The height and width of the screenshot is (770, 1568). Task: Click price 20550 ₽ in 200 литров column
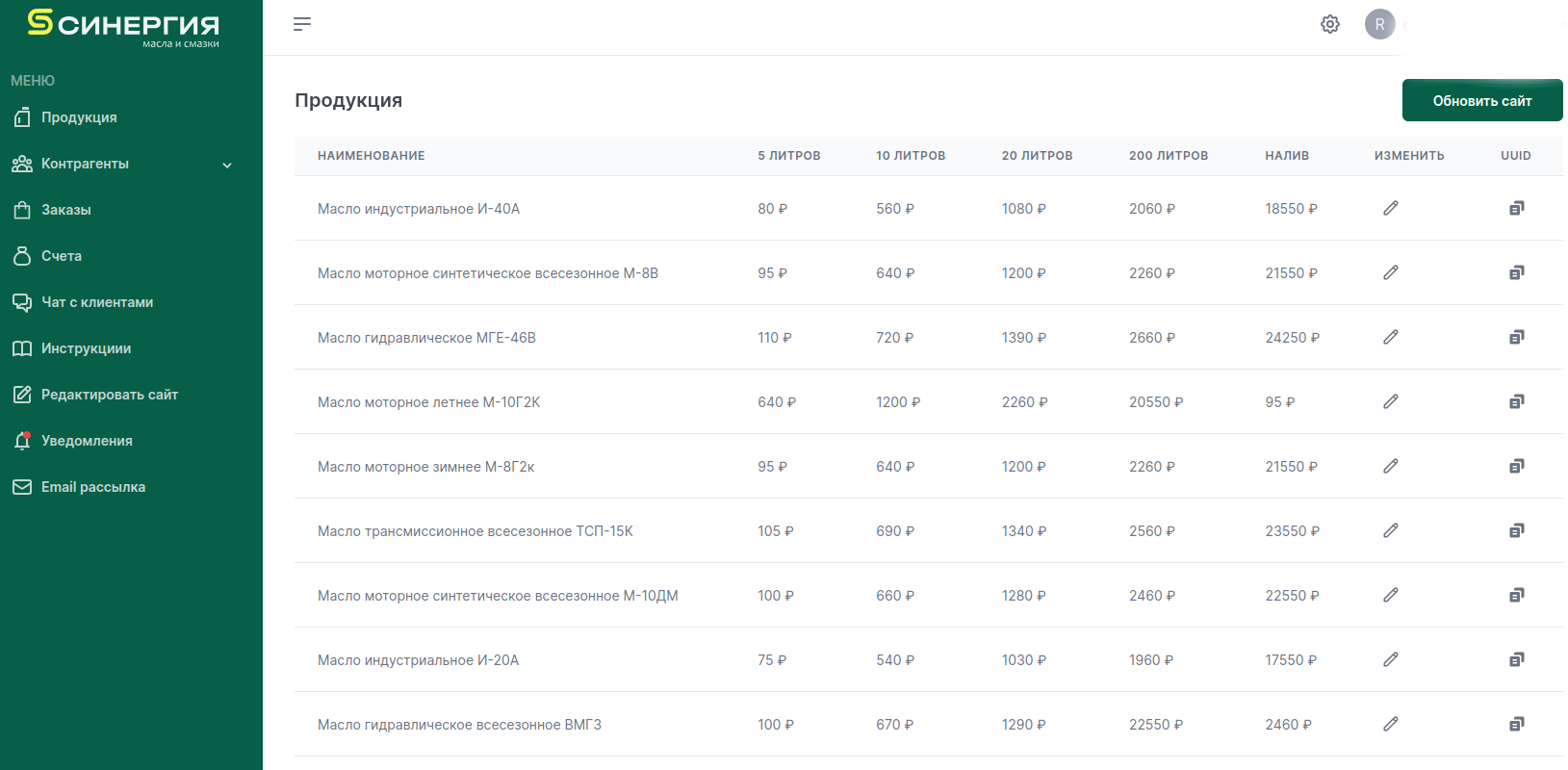[x=1156, y=402]
